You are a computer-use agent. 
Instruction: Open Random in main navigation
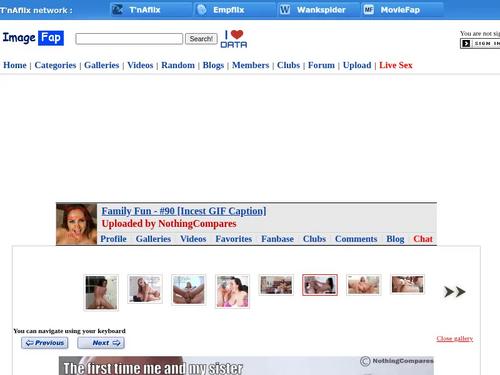point(178,65)
